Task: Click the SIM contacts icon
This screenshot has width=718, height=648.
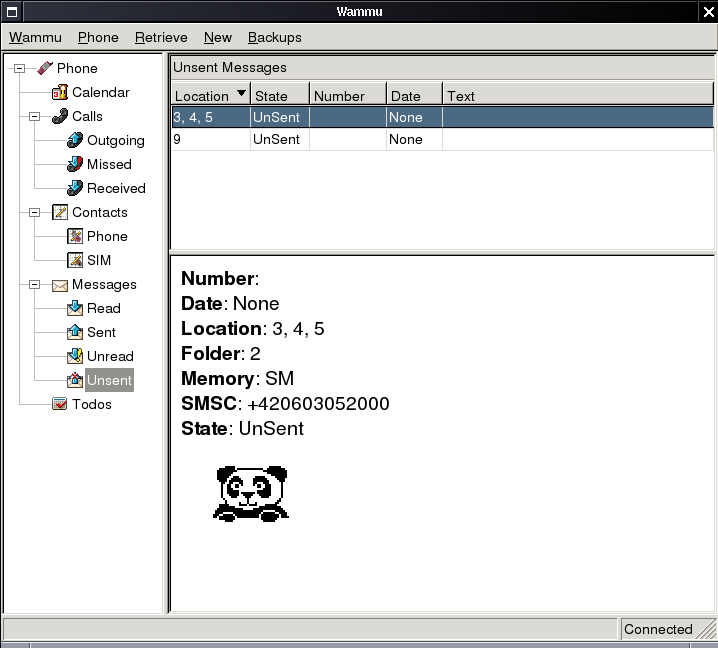Action: [x=75, y=260]
